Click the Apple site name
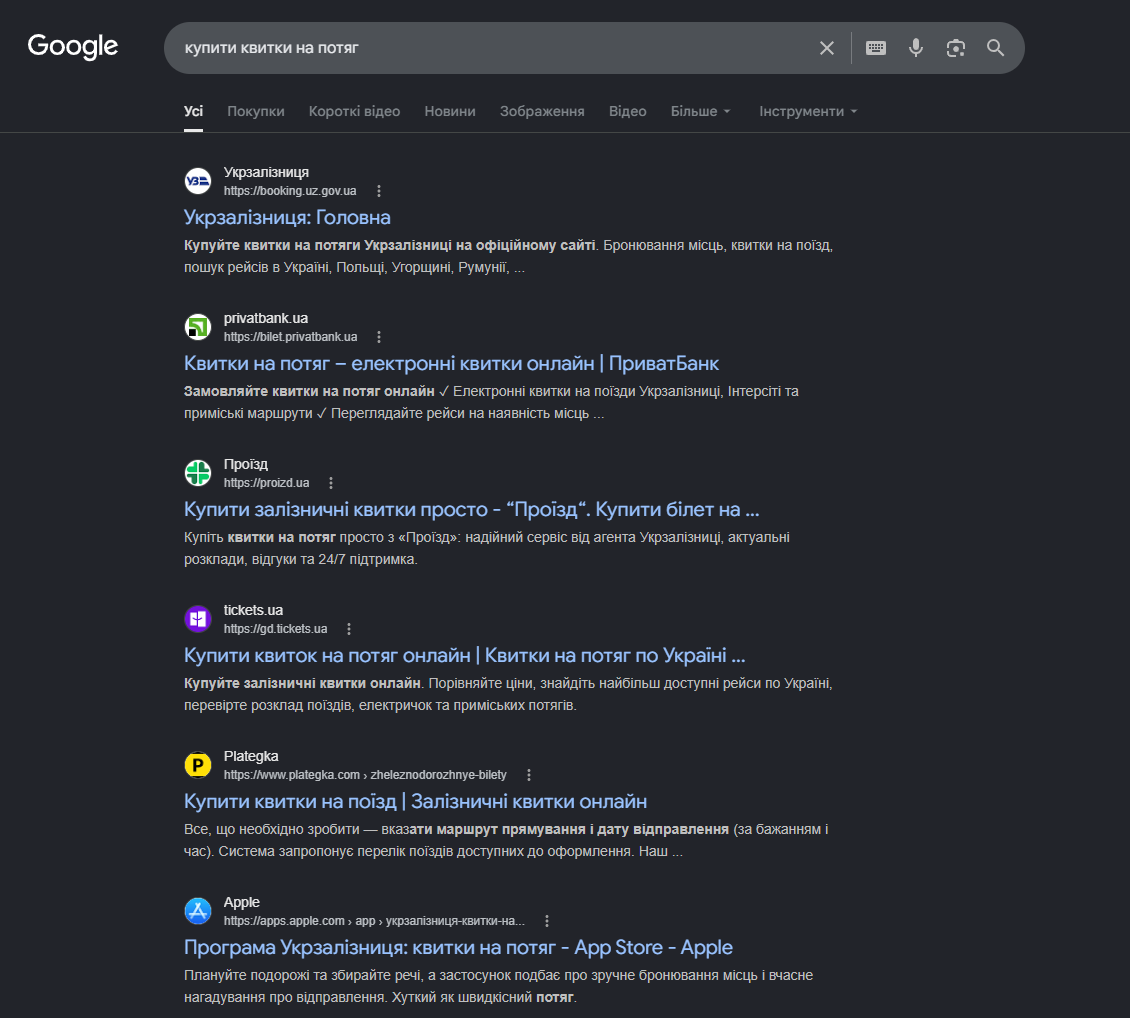 [241, 902]
